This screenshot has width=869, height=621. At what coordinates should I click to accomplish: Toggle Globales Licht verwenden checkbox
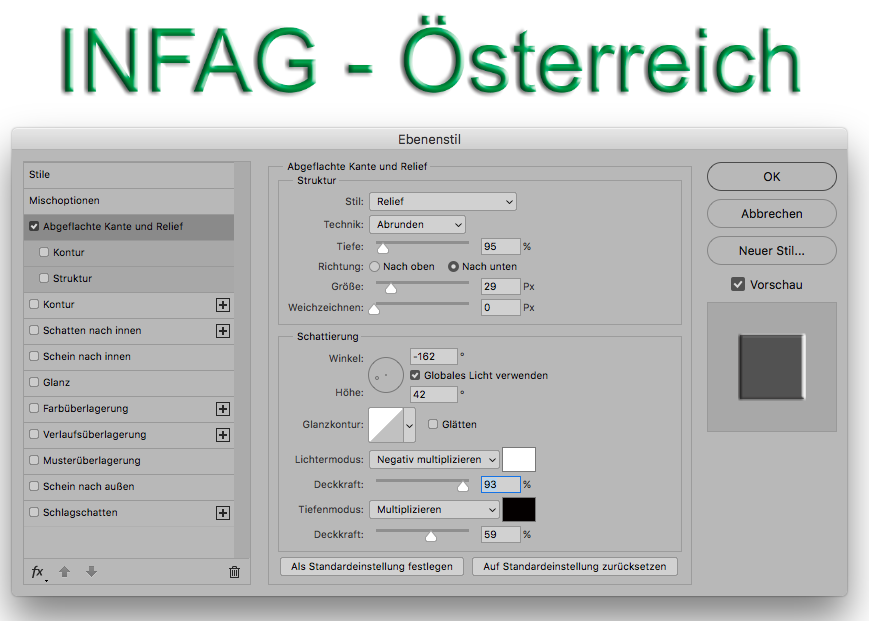click(x=415, y=376)
